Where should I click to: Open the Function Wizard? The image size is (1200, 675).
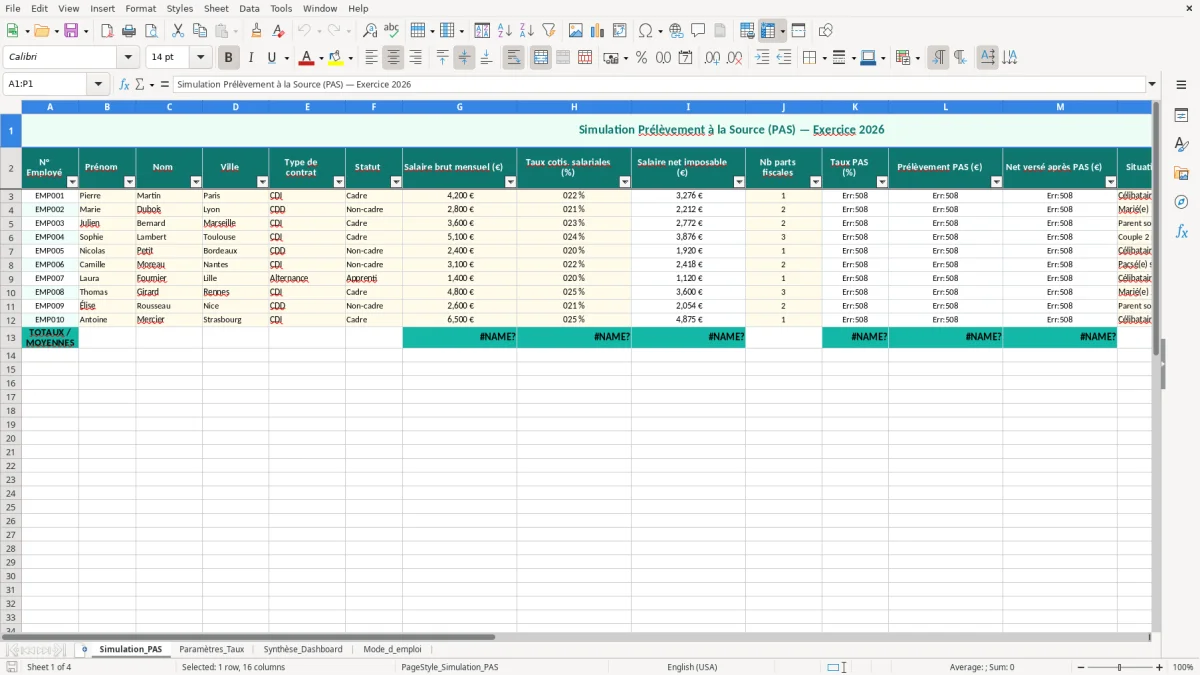[125, 85]
